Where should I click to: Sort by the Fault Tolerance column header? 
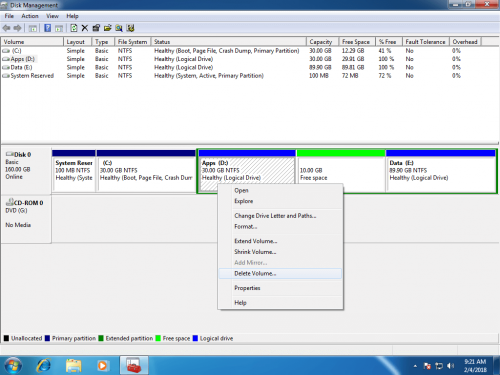coord(426,42)
